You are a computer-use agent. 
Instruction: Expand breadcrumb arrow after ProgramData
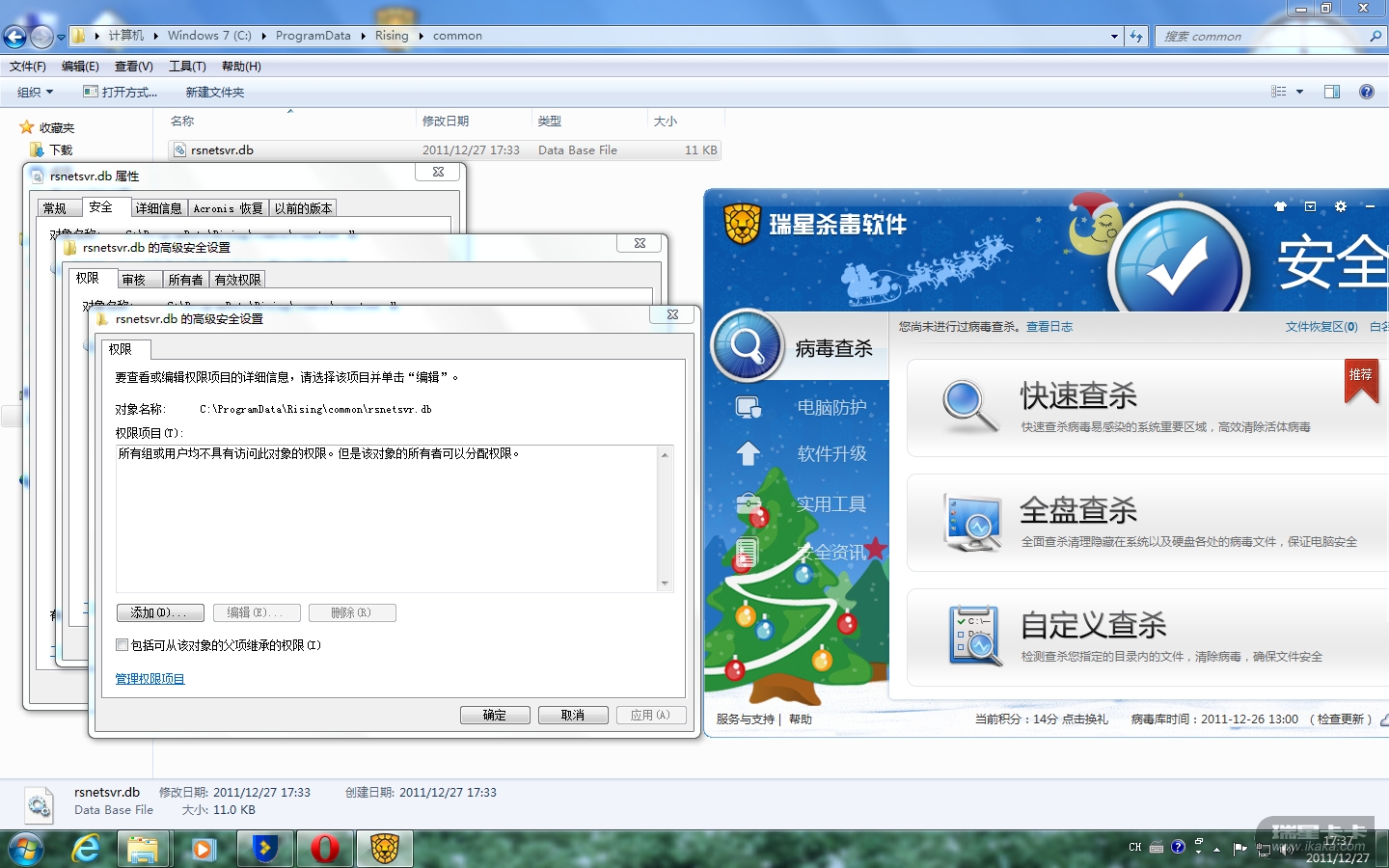click(x=364, y=36)
